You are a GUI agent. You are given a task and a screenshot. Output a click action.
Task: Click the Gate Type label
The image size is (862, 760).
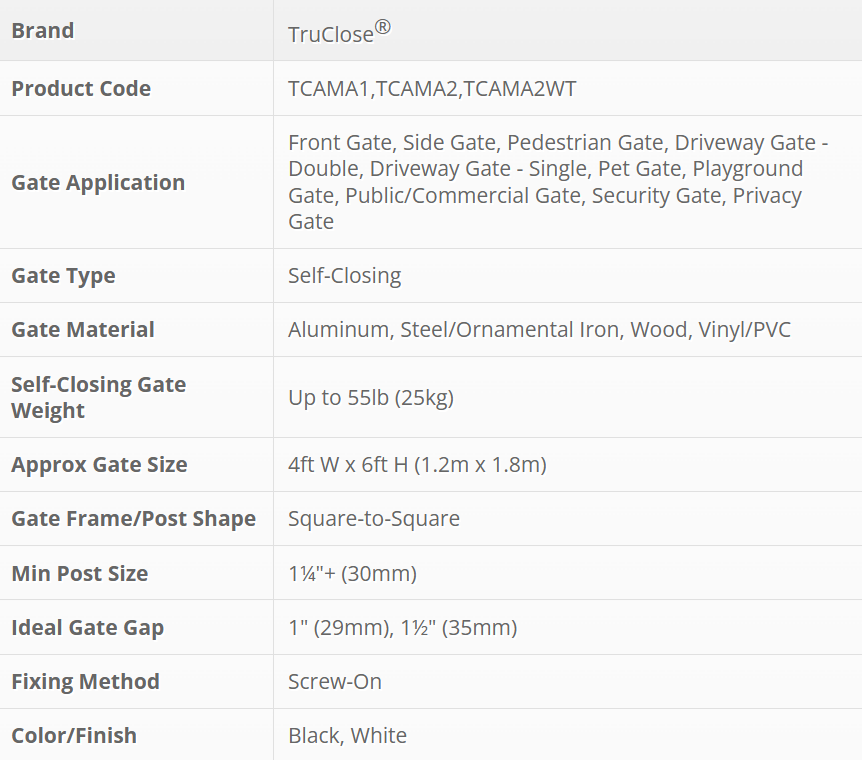coord(63,275)
